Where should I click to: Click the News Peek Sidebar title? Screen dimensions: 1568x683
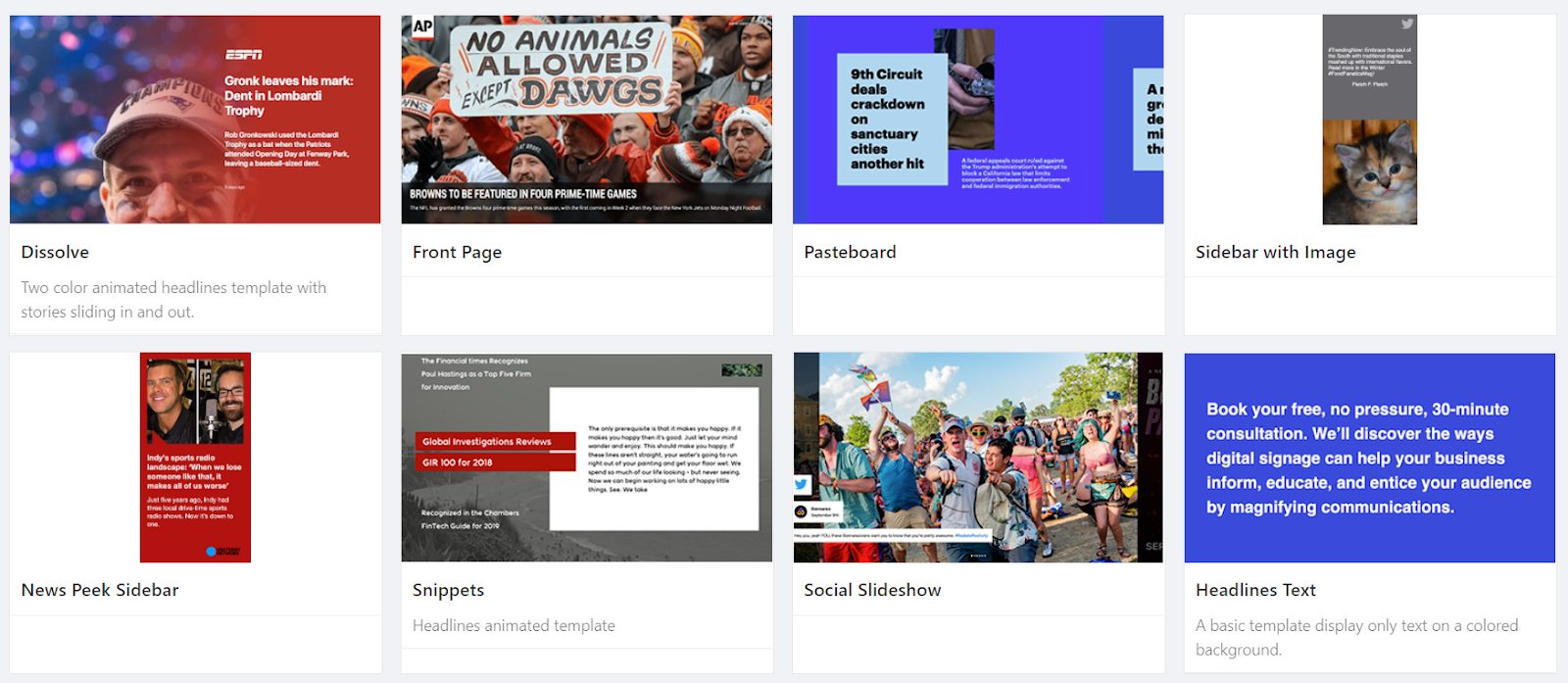pos(100,590)
